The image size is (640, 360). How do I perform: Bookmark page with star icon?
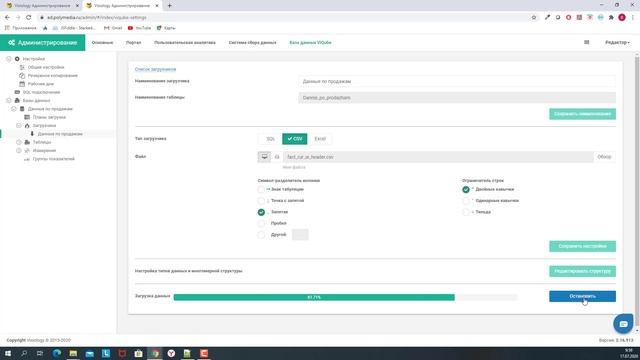coord(533,18)
